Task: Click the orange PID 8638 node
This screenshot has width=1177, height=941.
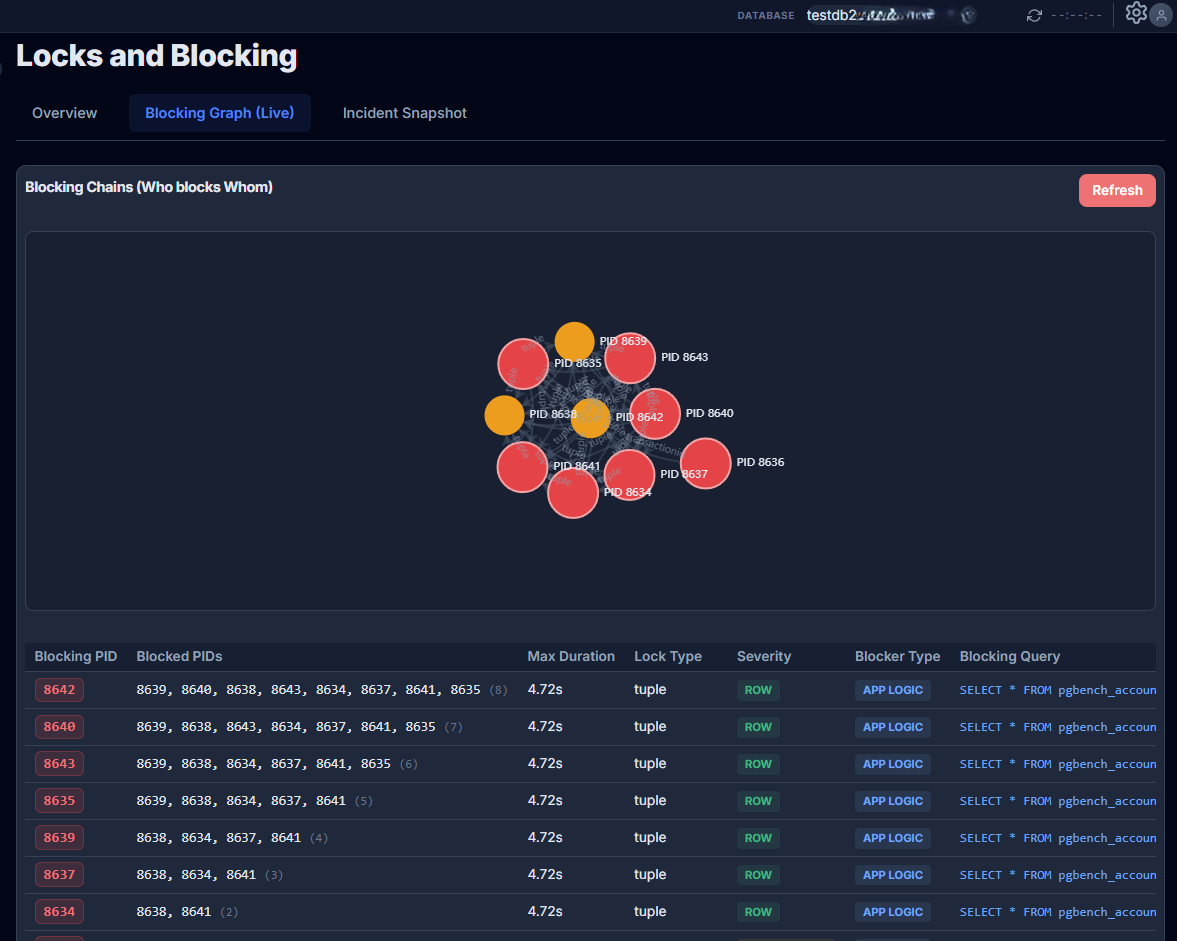Action: click(504, 415)
